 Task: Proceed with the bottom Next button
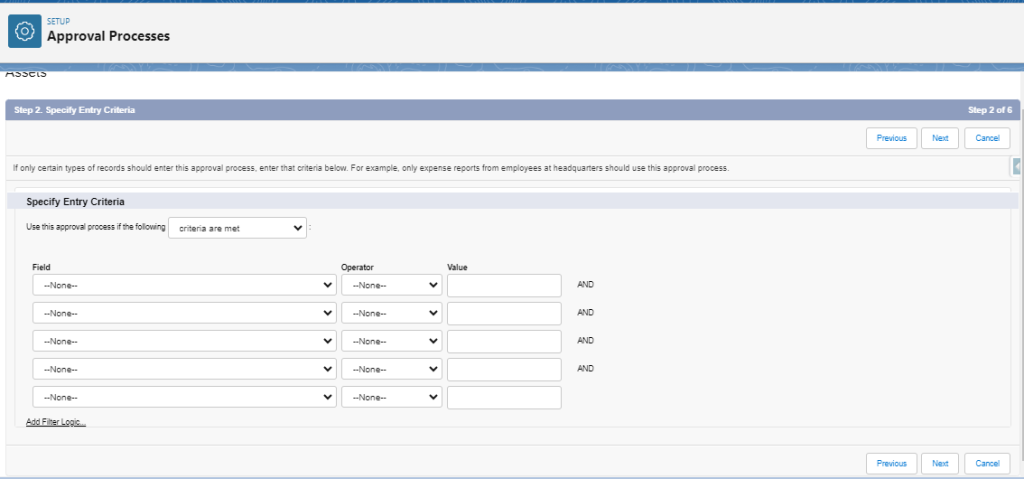click(940, 463)
